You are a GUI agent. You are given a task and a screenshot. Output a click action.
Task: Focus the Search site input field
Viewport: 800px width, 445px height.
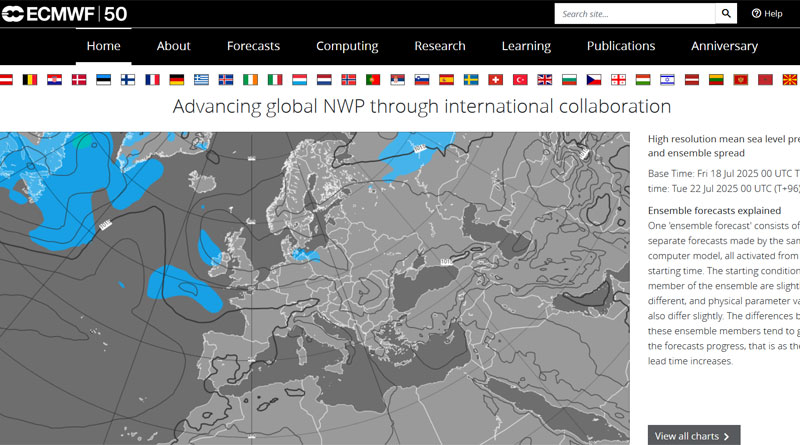tap(635, 14)
